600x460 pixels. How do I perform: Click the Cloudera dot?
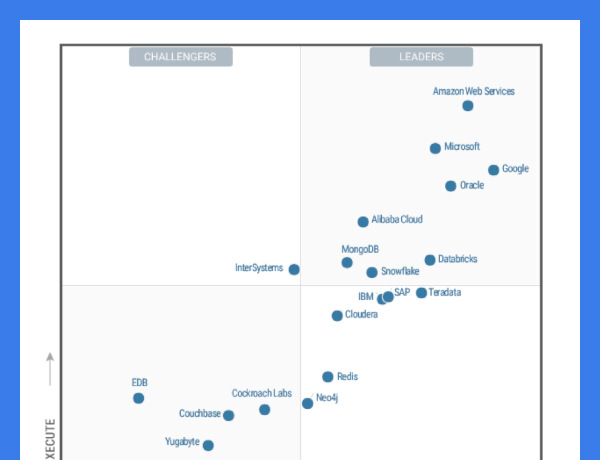click(337, 316)
